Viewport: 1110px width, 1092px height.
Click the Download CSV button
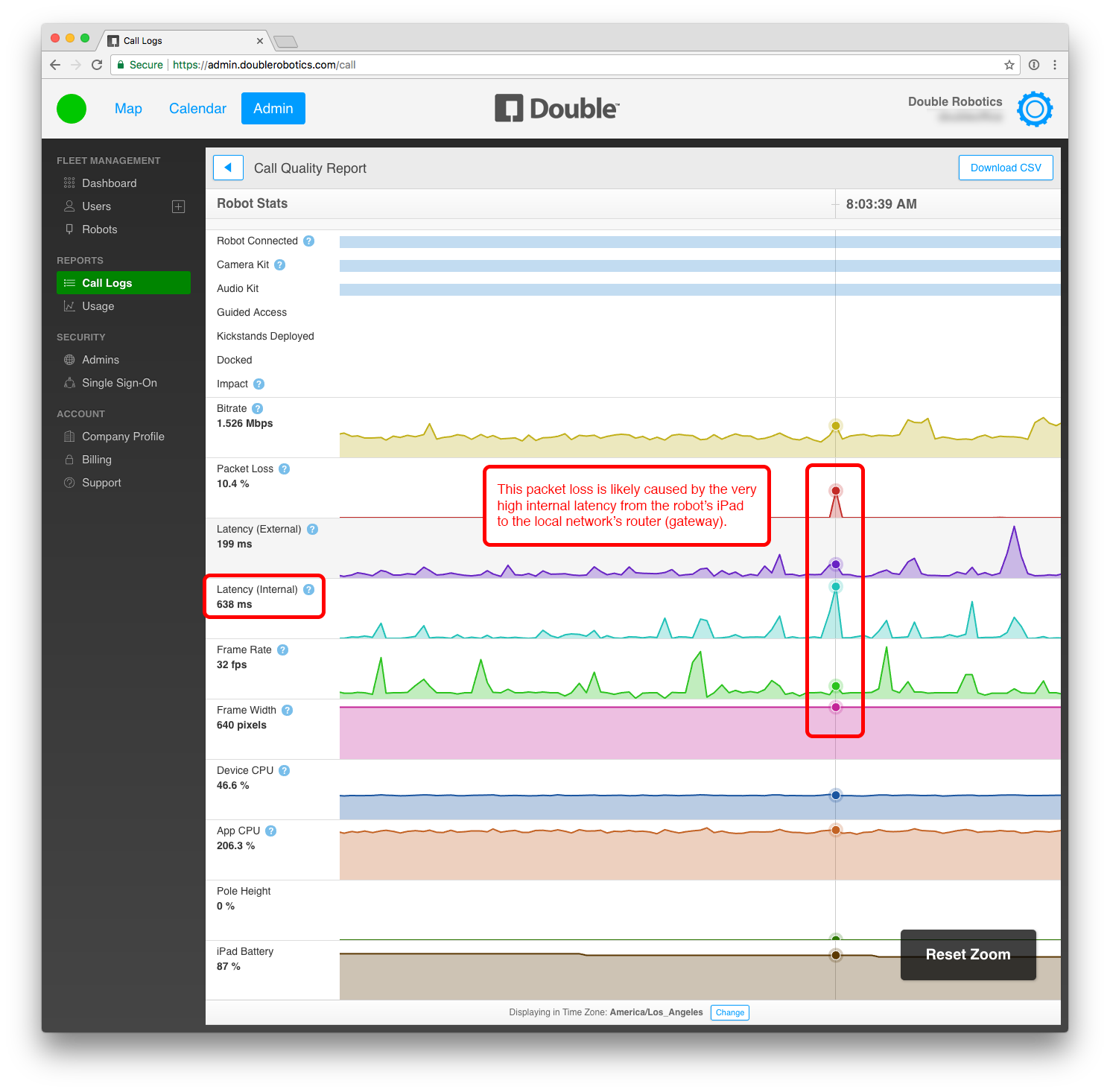pos(1005,168)
